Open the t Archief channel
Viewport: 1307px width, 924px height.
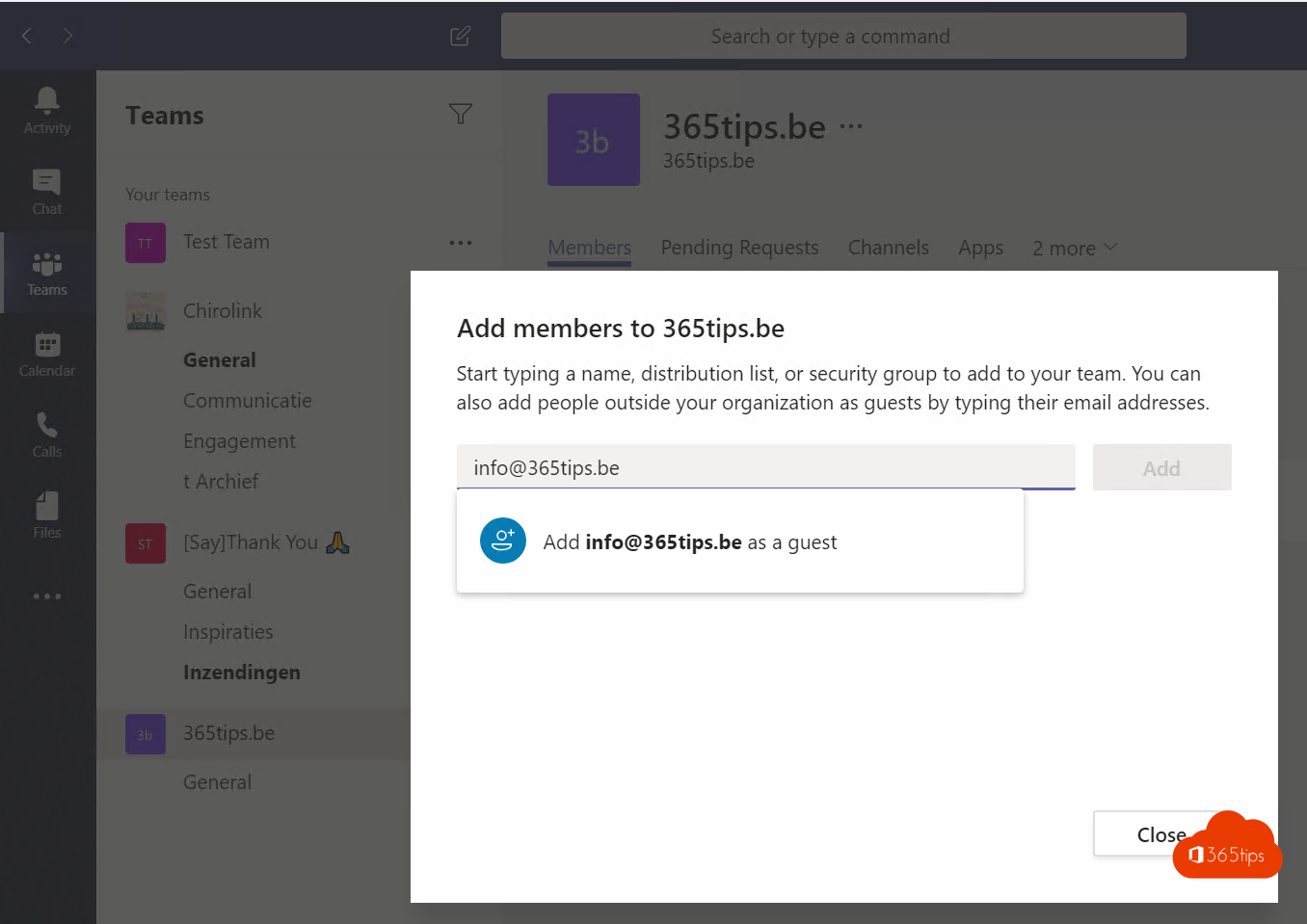(221, 481)
